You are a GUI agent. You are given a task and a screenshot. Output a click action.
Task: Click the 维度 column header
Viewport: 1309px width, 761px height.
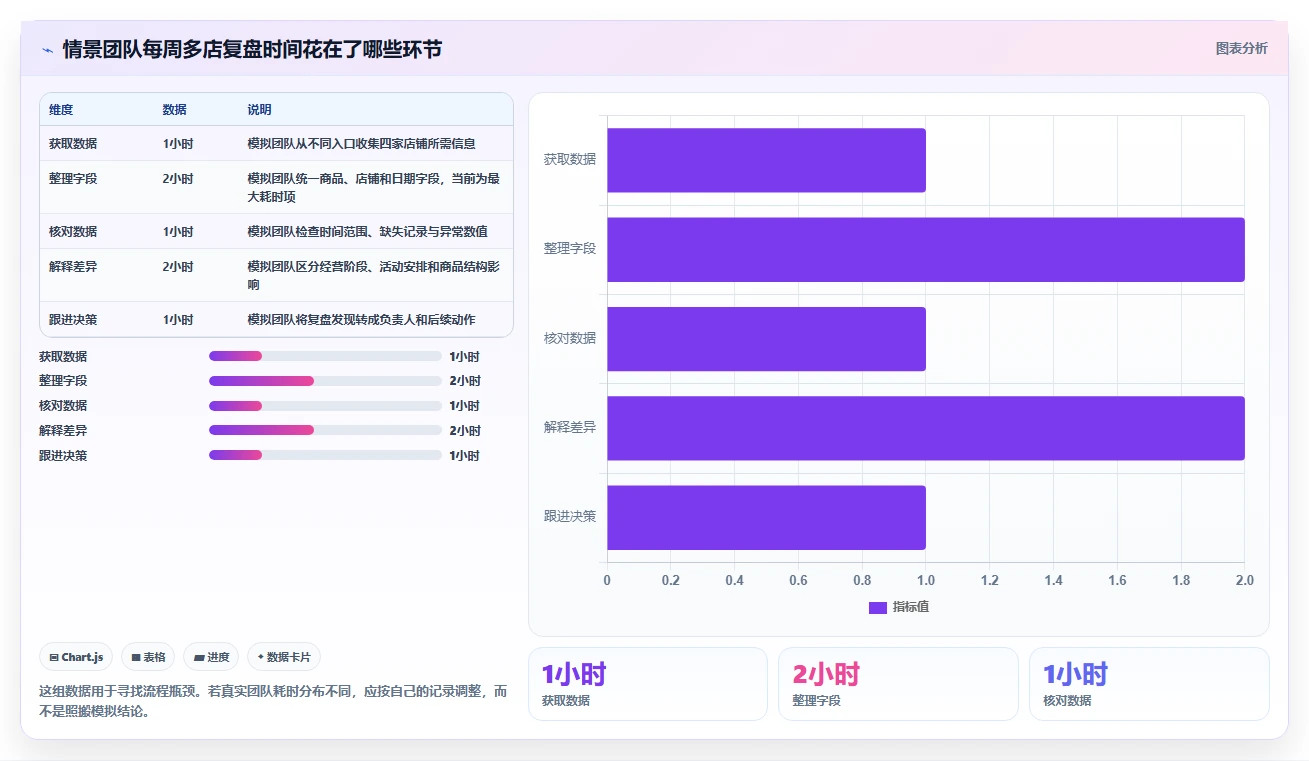click(61, 109)
